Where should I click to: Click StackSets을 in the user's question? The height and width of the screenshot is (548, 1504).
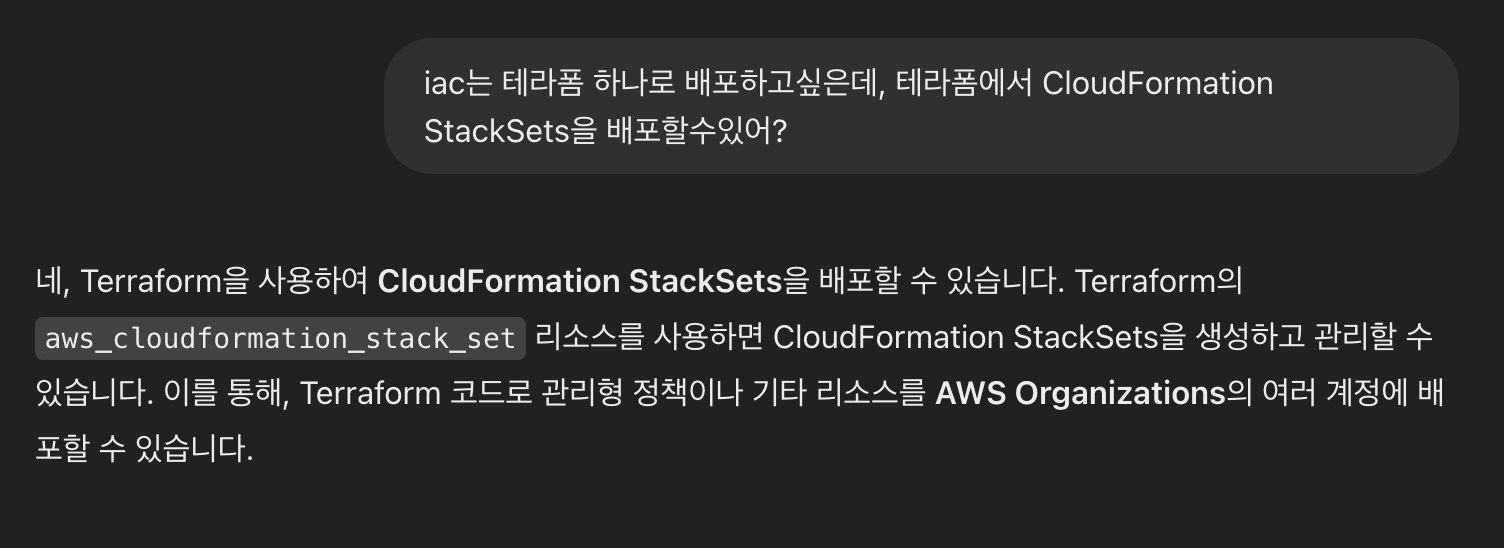(510, 131)
